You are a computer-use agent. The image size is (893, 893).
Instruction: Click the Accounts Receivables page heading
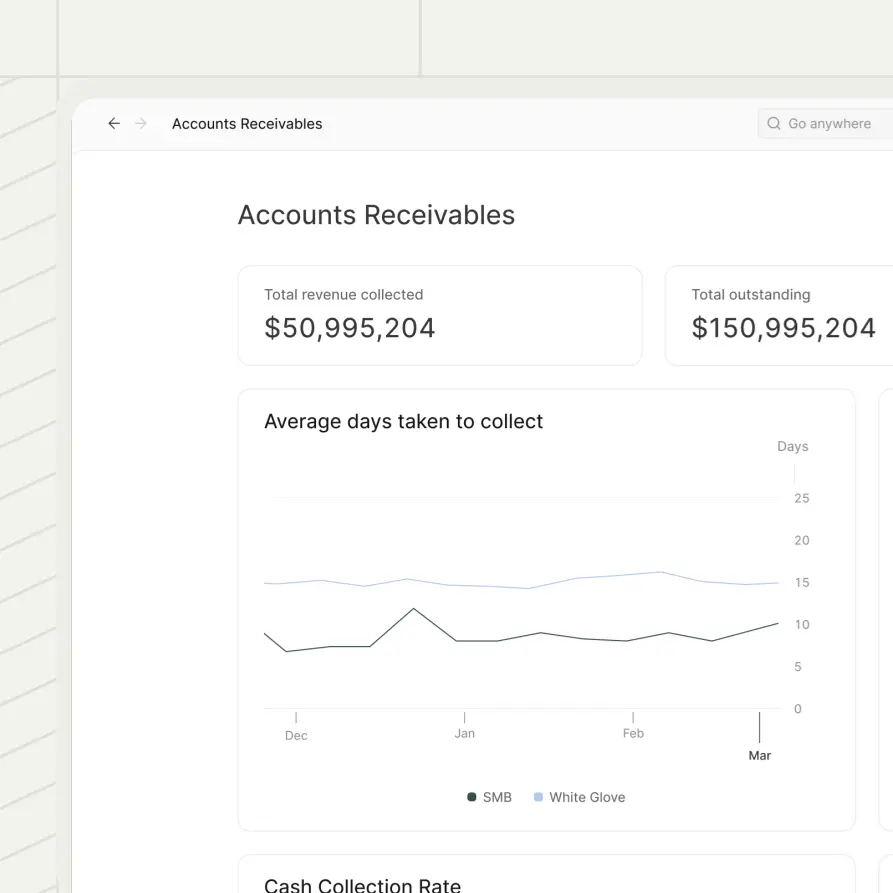[376, 214]
